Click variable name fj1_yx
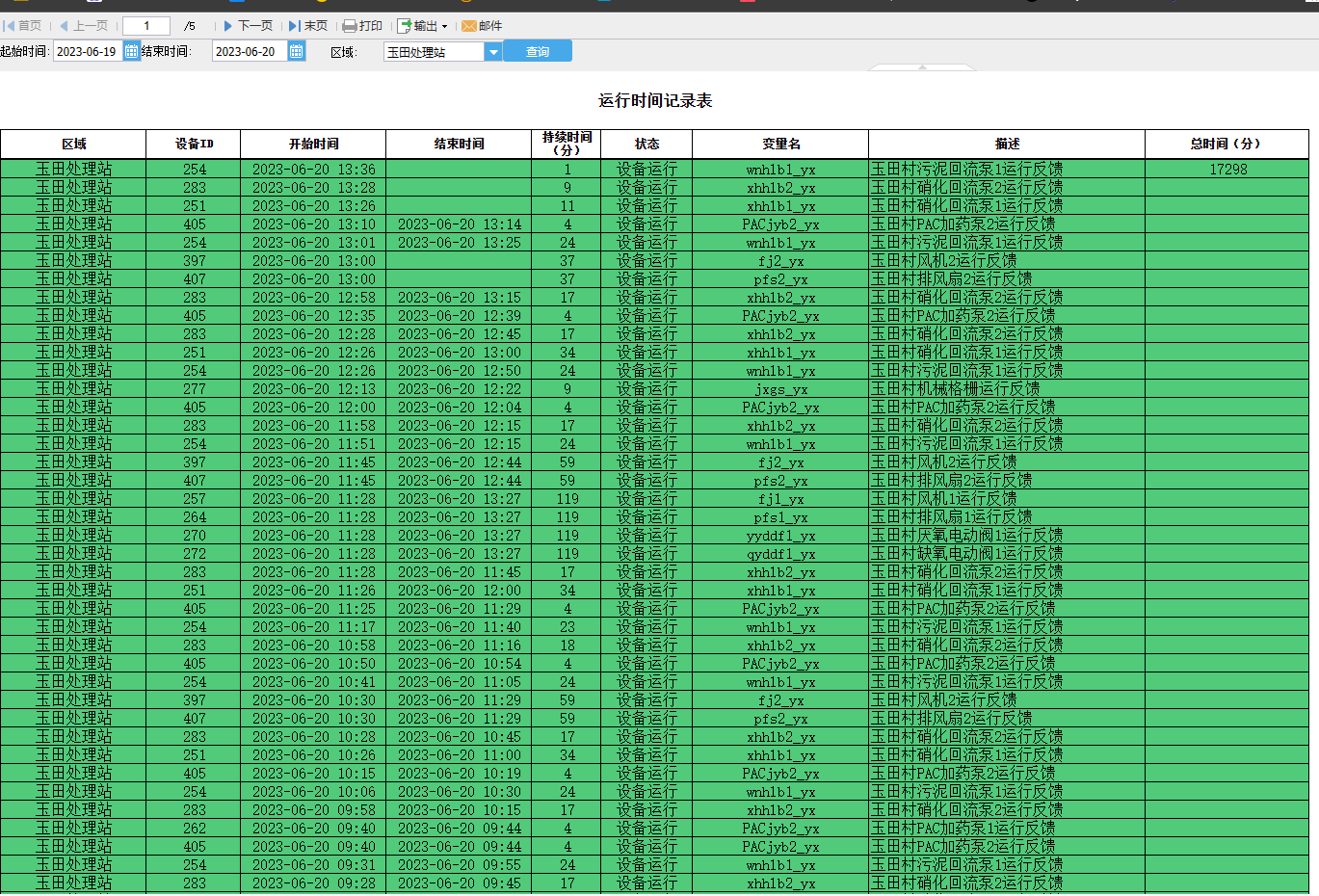Viewport: 1319px width, 896px height. 780,499
